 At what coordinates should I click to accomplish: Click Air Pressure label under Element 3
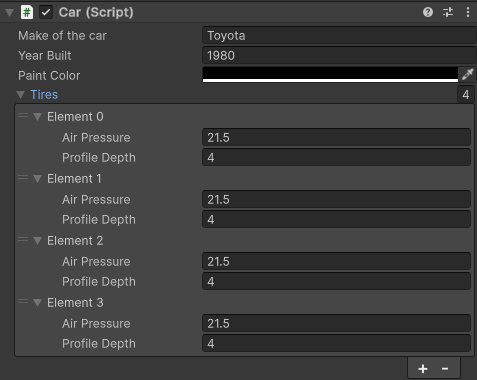[96, 324]
